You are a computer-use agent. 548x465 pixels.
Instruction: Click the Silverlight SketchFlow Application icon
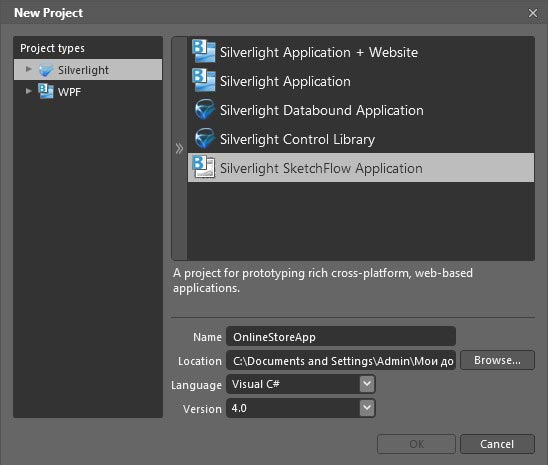click(204, 167)
